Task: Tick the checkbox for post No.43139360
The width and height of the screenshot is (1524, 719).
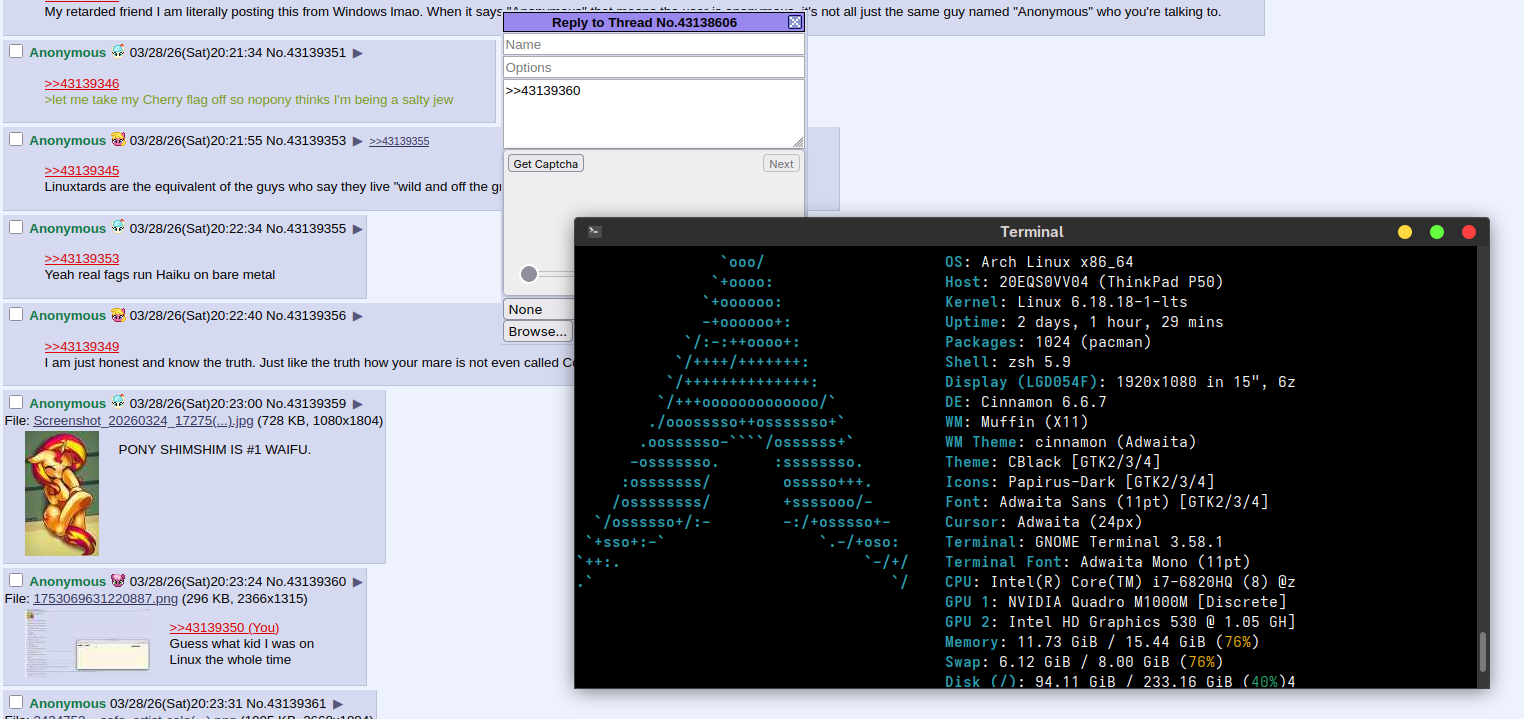Action: point(16,580)
